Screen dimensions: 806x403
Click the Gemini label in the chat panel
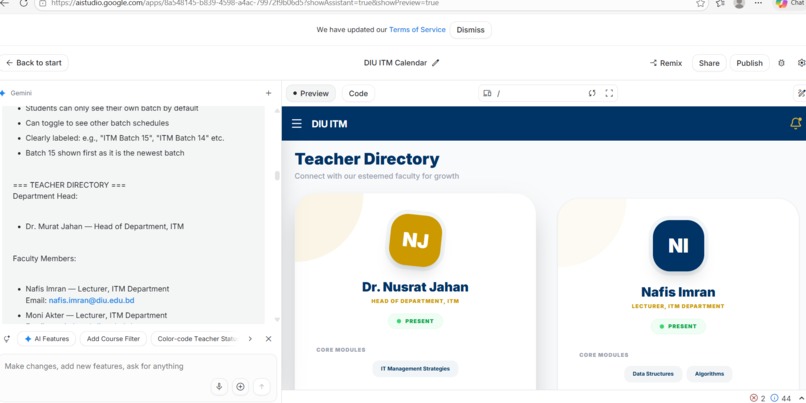21,93
